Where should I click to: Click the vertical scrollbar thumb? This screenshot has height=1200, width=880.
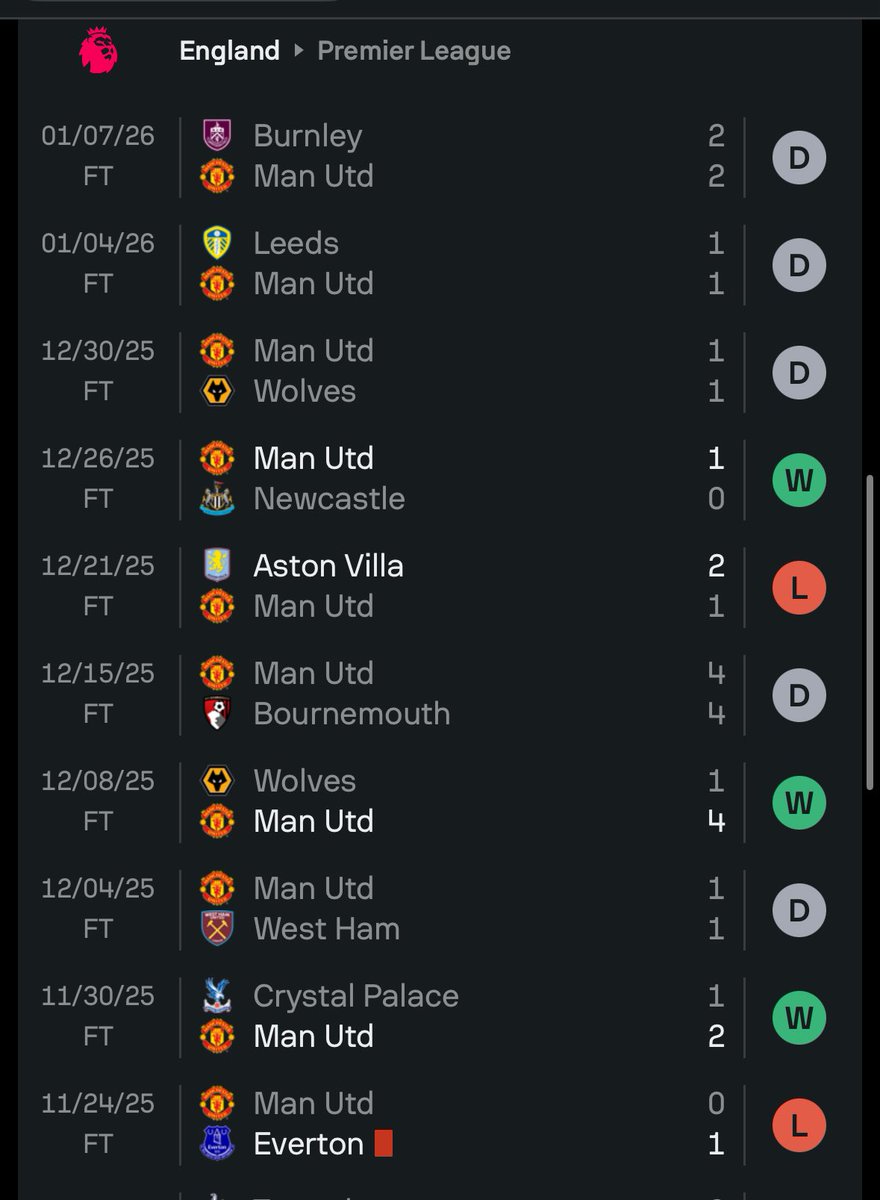coord(869,635)
